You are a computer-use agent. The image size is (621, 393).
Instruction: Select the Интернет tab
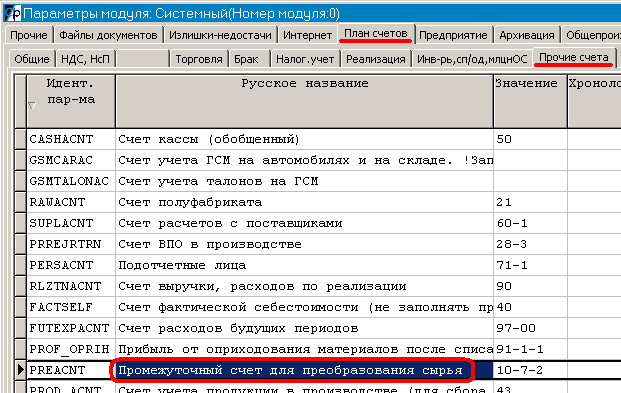pos(307,35)
